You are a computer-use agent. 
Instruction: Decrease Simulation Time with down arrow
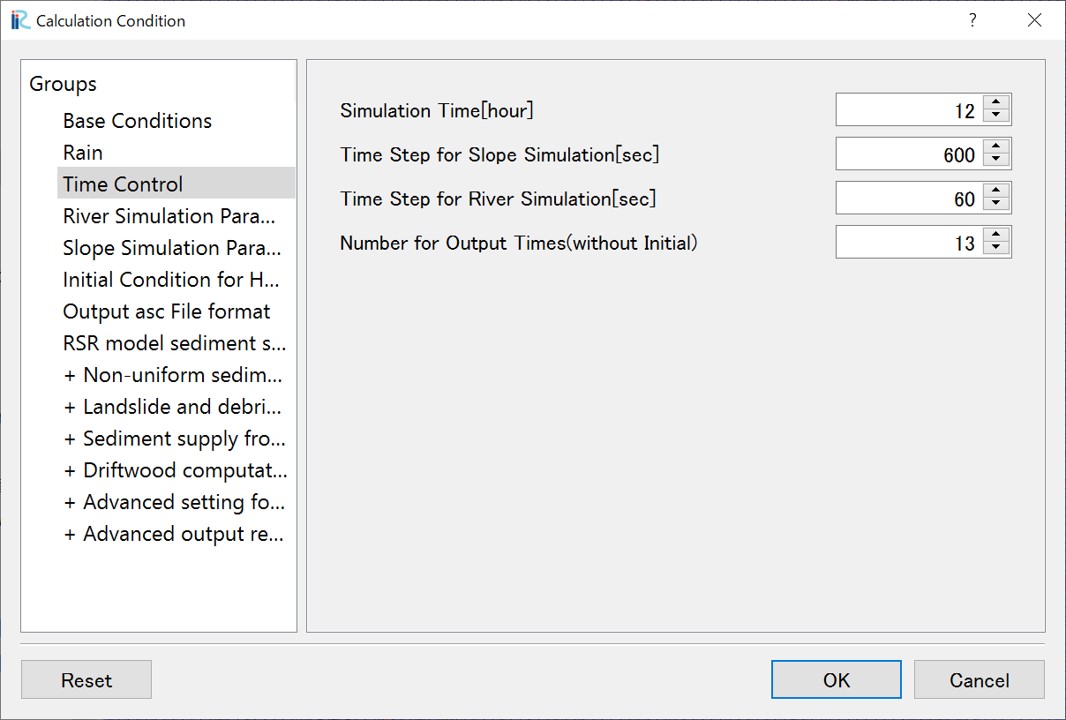point(996,117)
